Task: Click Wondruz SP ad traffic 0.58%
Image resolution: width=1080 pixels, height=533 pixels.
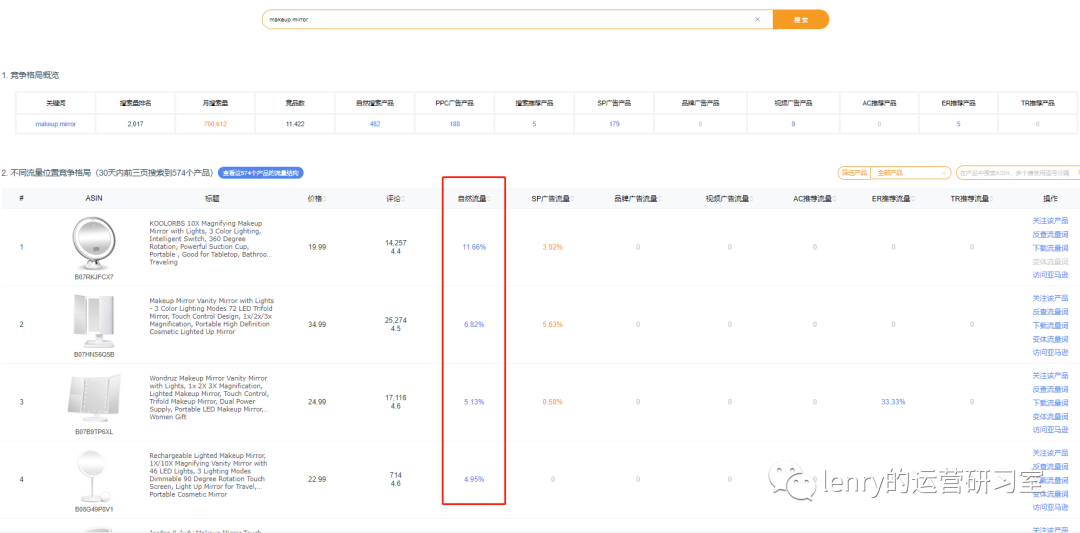Action: click(x=552, y=401)
